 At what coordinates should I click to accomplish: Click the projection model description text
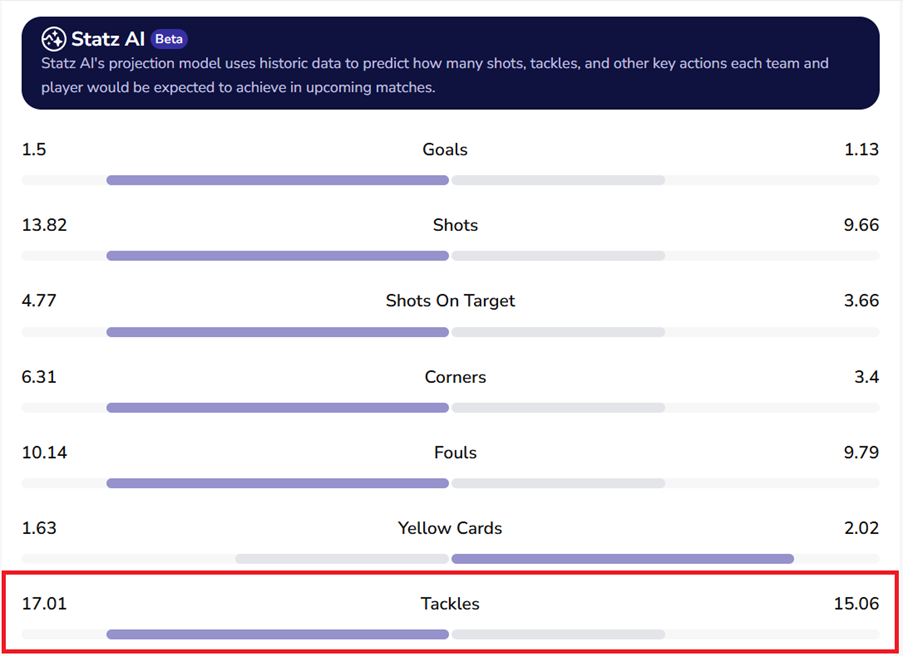coord(435,75)
